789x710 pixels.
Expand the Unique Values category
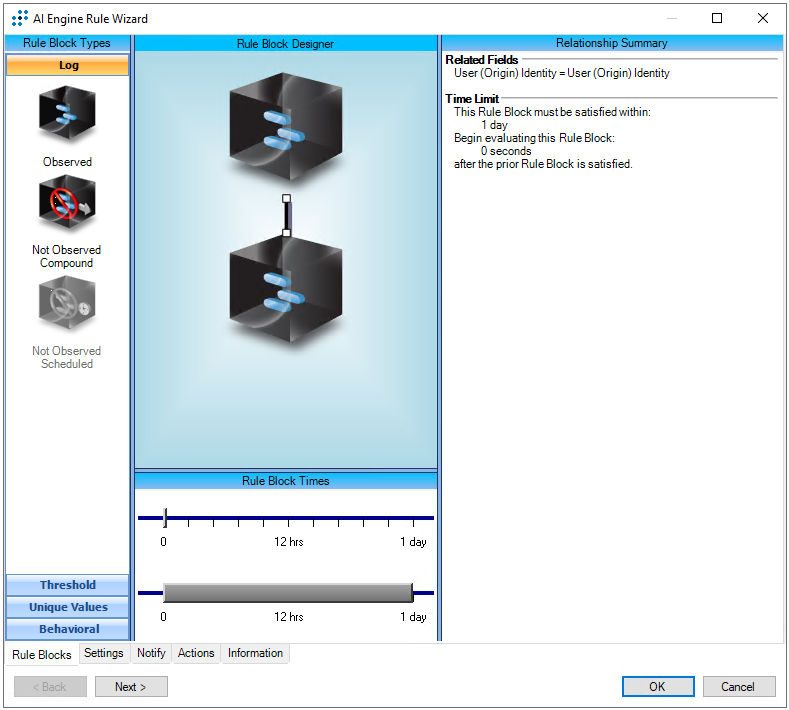[68, 607]
